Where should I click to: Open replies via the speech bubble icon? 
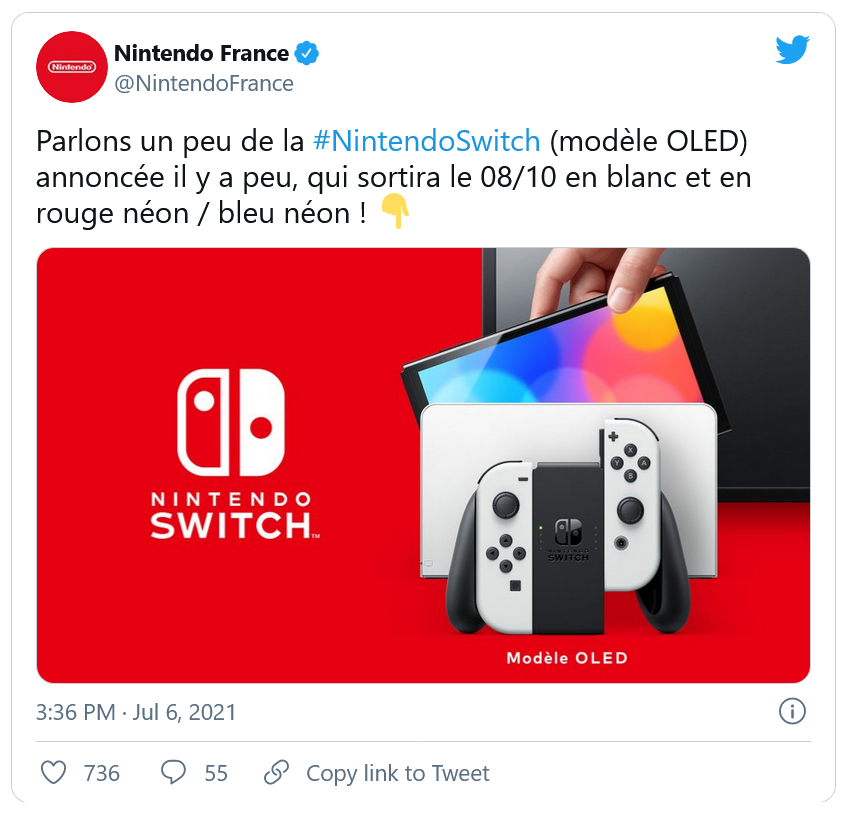[x=173, y=772]
